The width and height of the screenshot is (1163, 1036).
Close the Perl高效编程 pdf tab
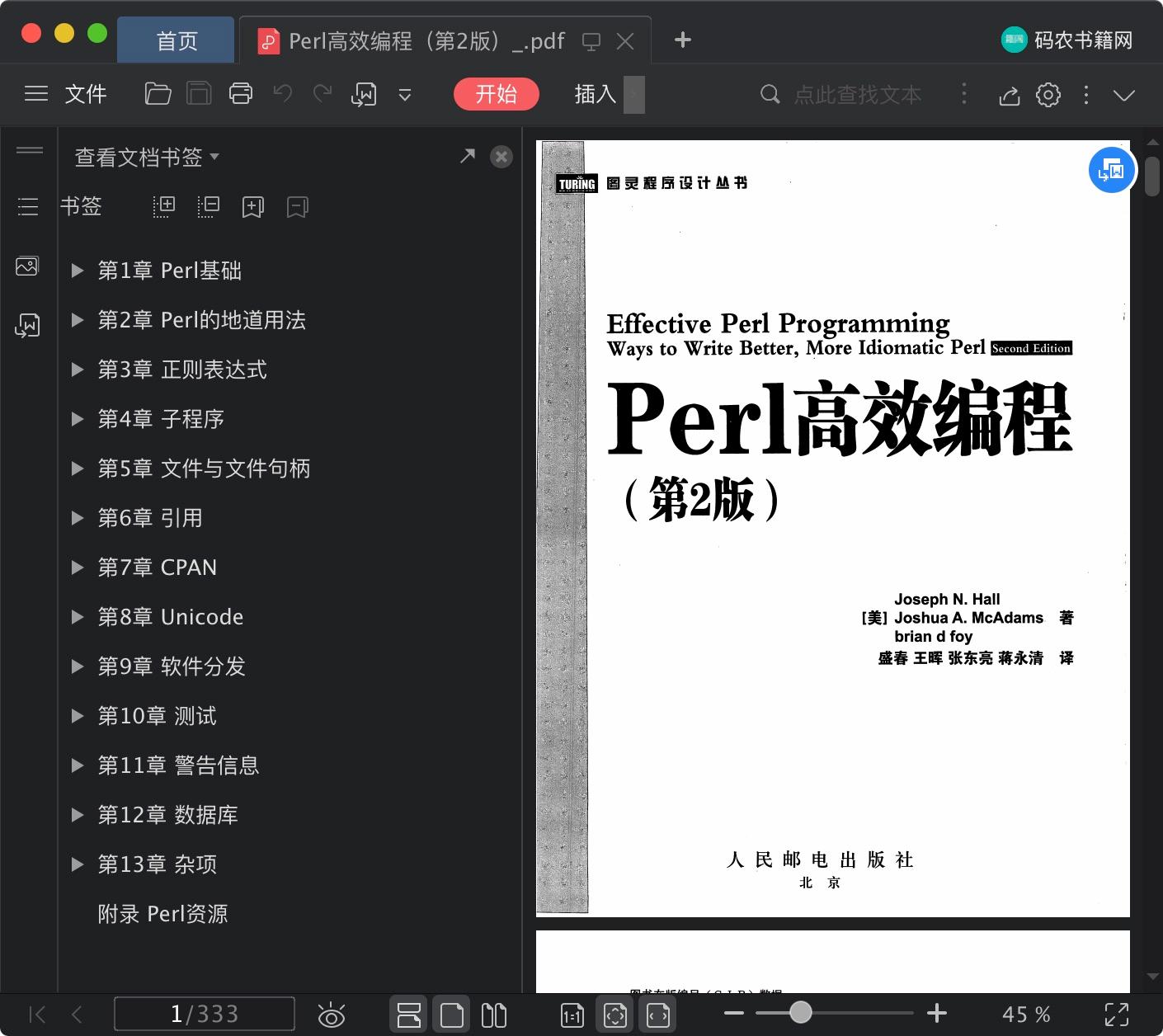(625, 41)
